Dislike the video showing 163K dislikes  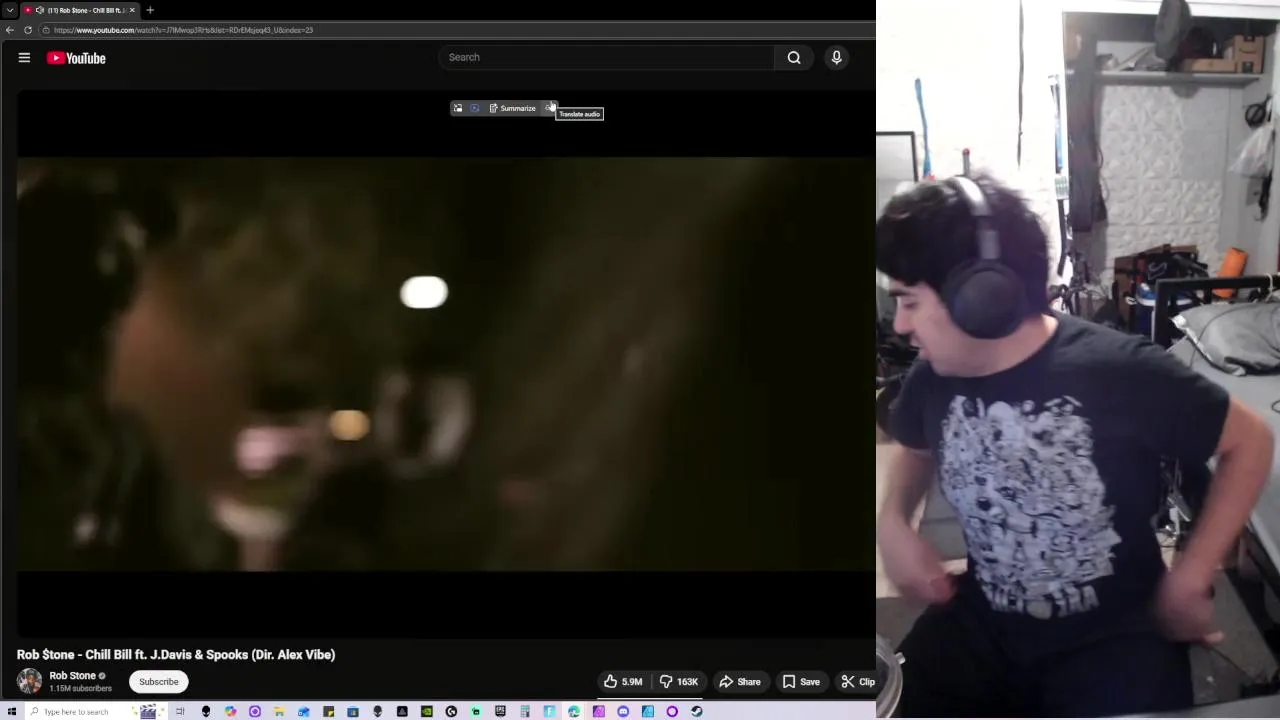point(680,682)
